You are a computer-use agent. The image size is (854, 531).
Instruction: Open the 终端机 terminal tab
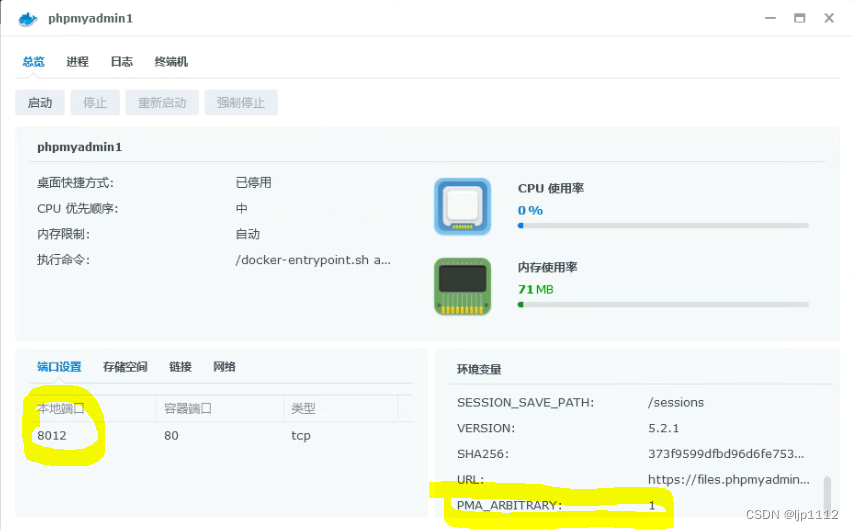click(171, 62)
